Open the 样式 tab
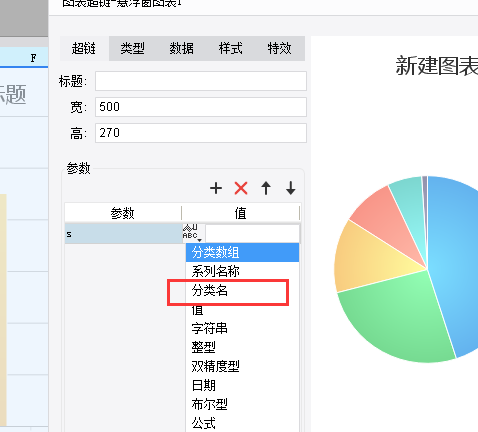Viewport: 478px width, 432px height. tap(230, 49)
